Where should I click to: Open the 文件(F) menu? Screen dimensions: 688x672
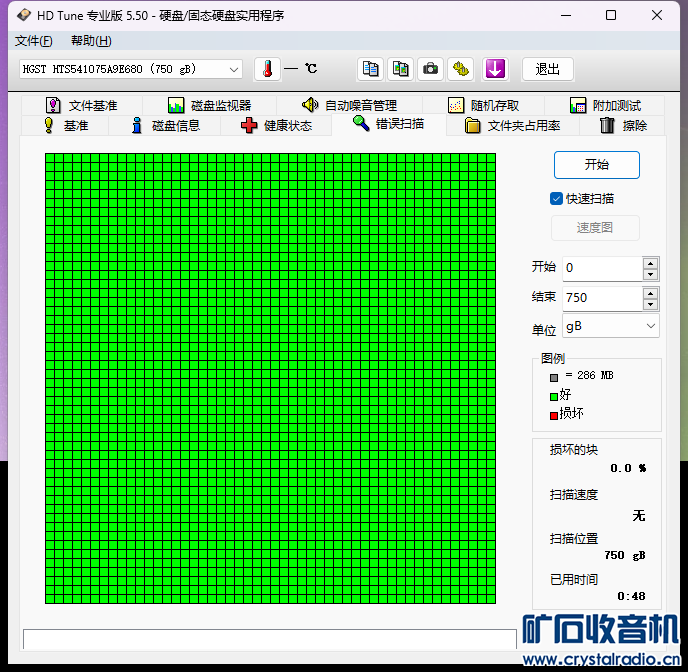33,41
